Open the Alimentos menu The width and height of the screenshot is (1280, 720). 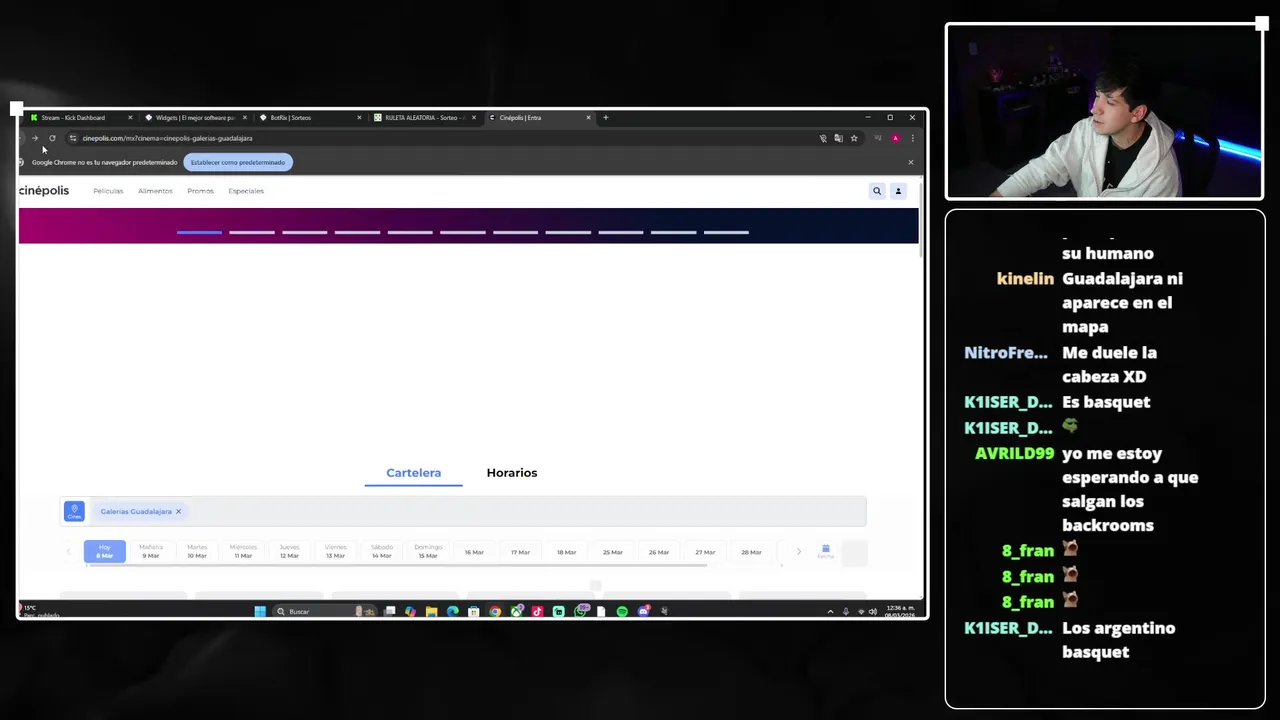click(x=155, y=191)
